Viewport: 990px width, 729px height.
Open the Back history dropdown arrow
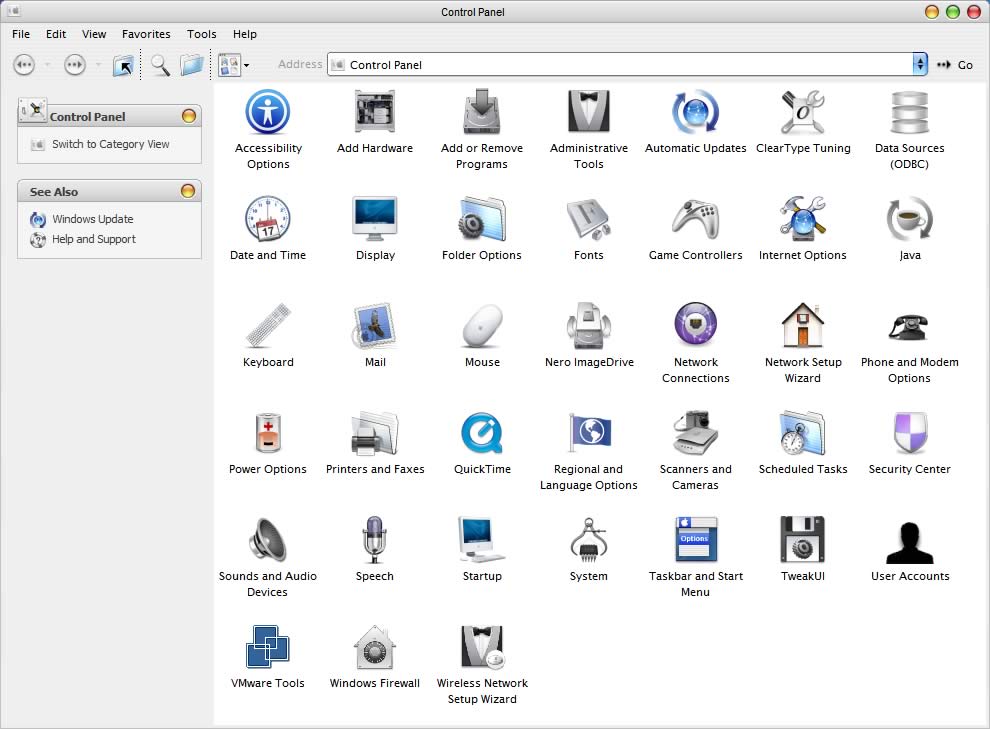(x=47, y=64)
